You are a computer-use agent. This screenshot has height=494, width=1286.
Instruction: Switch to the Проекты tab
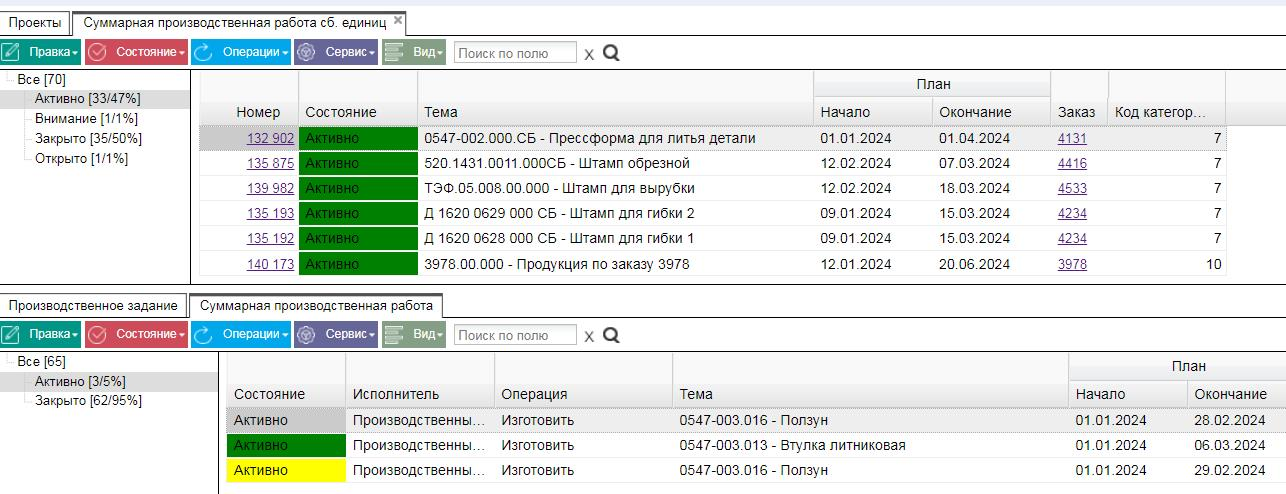35,22
